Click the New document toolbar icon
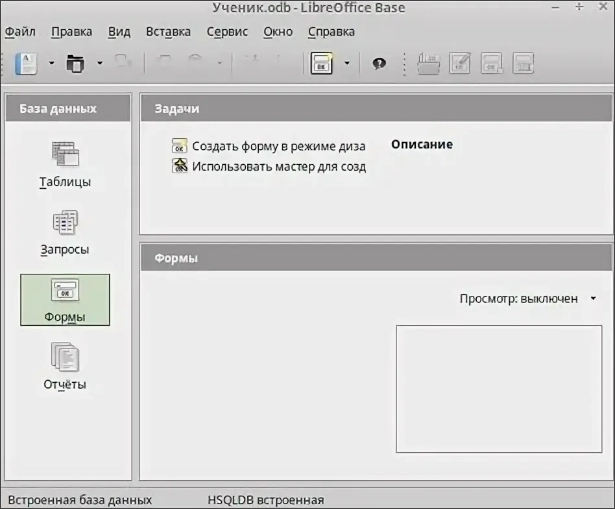The width and height of the screenshot is (615, 509). tap(26, 63)
